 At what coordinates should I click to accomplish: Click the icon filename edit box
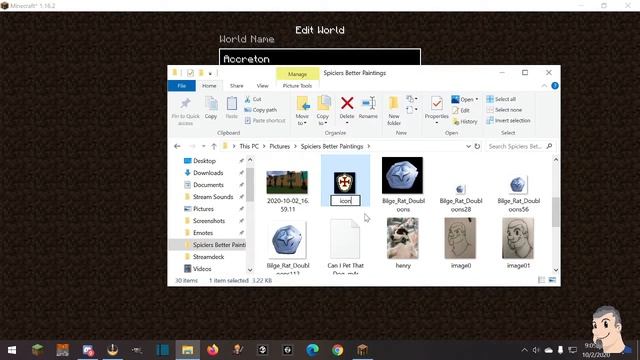coord(345,201)
